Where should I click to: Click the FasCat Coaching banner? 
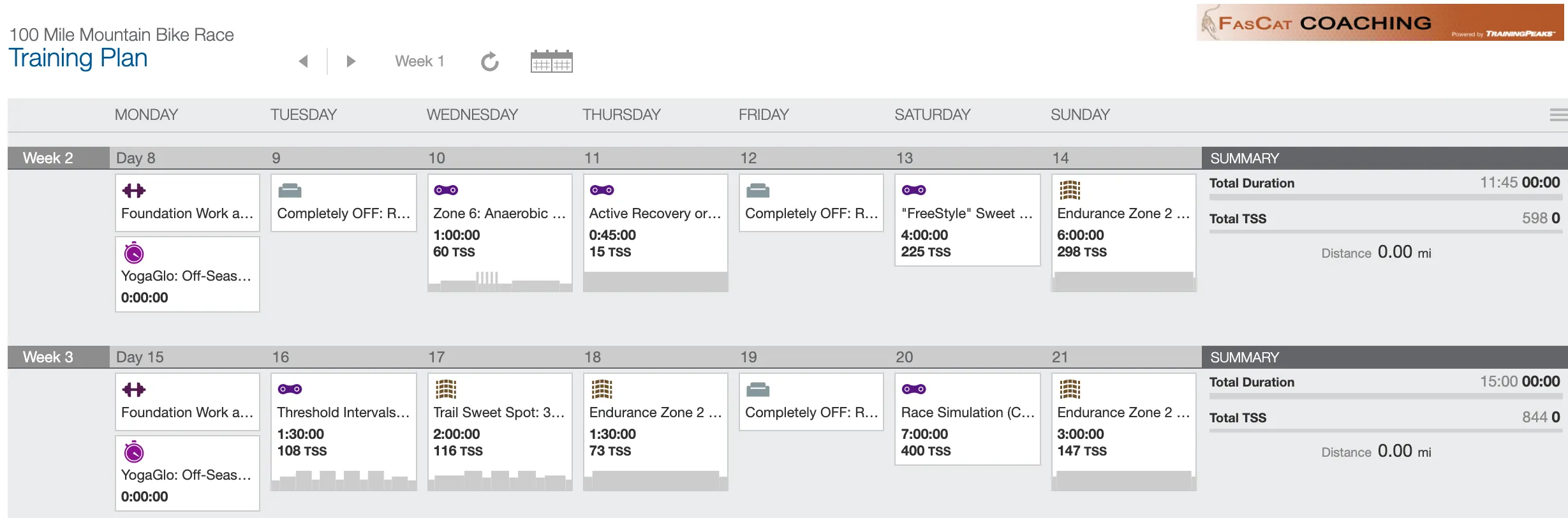[1380, 23]
